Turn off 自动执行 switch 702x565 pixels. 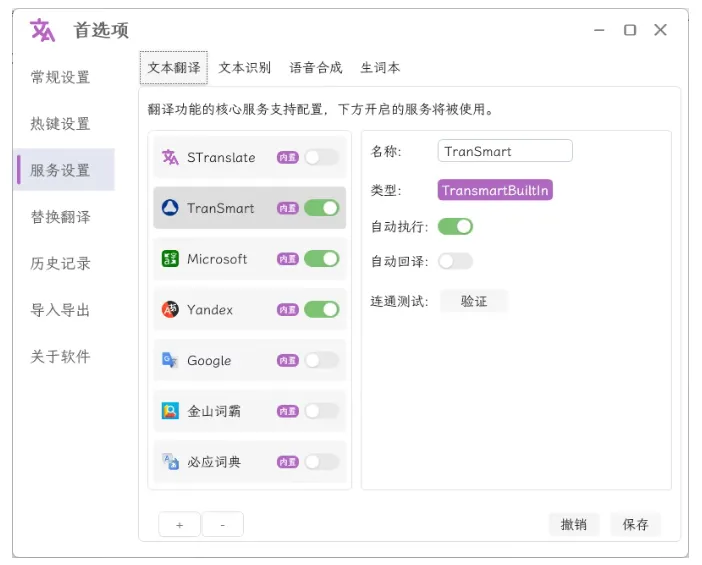[x=455, y=226]
